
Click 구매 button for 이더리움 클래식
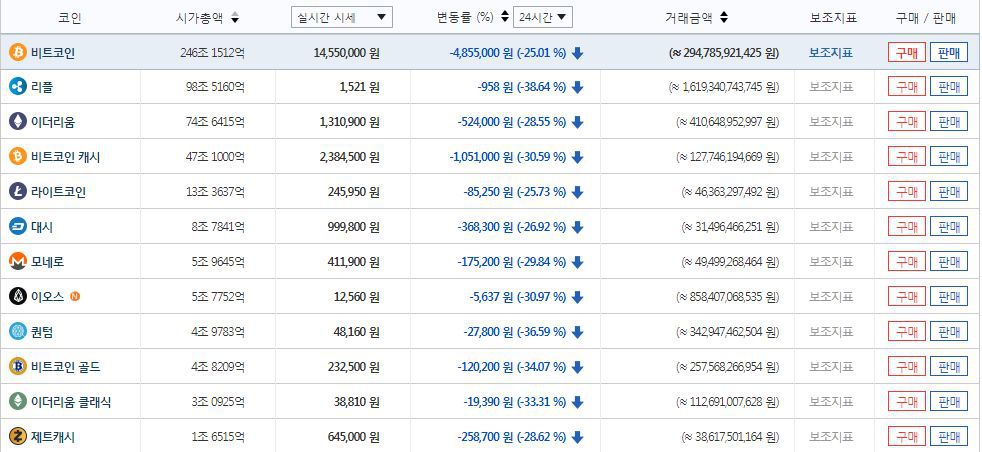pyautogui.click(x=906, y=401)
